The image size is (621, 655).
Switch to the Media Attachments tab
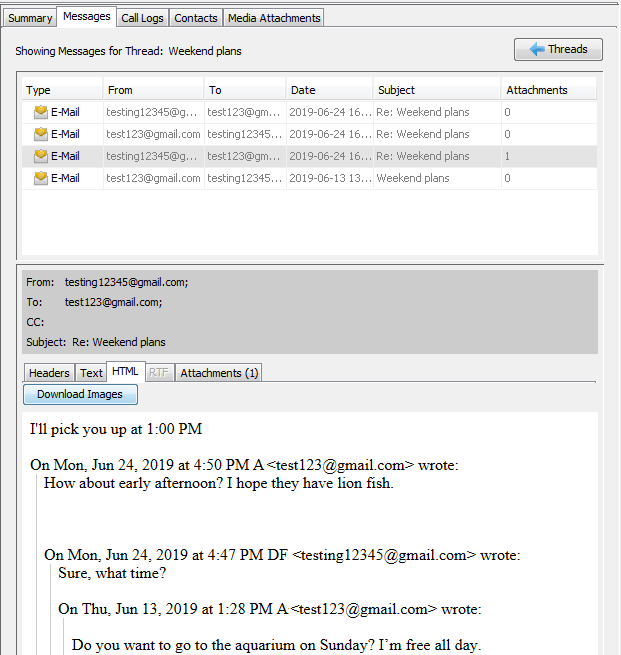273,18
